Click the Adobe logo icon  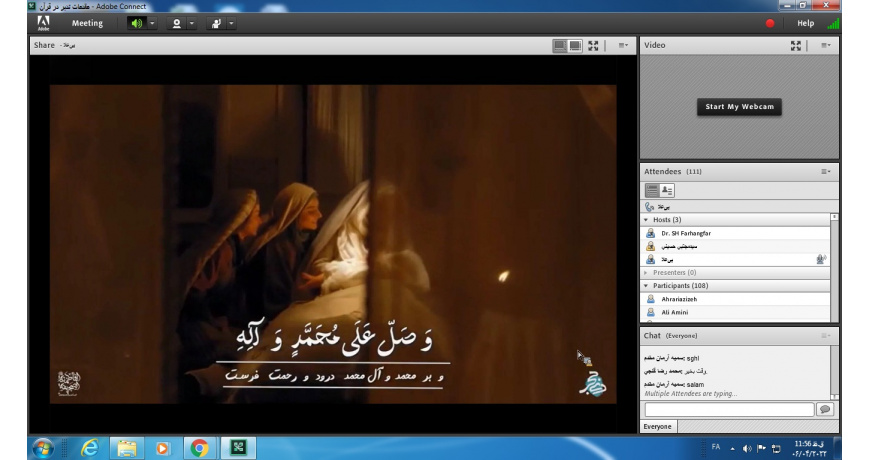43,23
